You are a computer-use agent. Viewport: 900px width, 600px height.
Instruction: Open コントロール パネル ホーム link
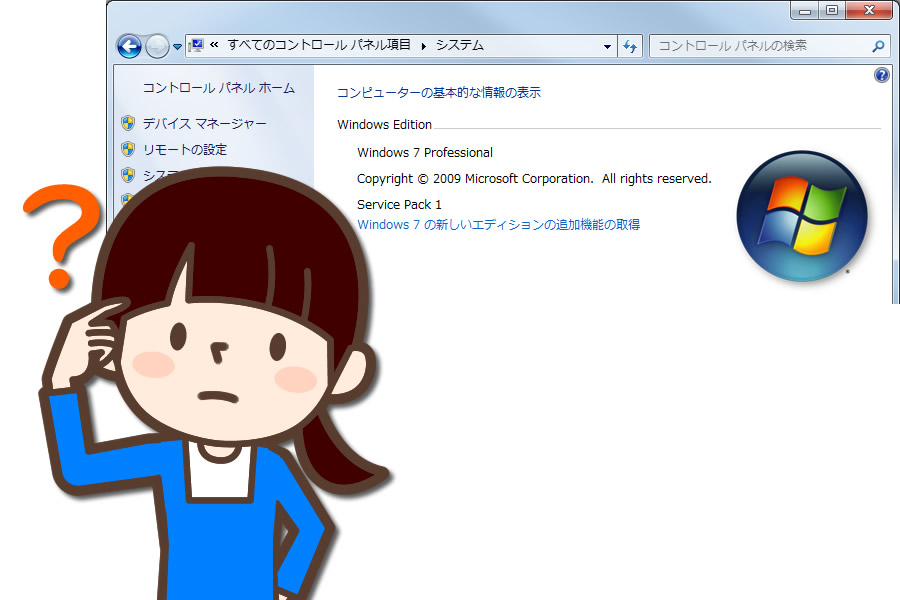coord(219,88)
